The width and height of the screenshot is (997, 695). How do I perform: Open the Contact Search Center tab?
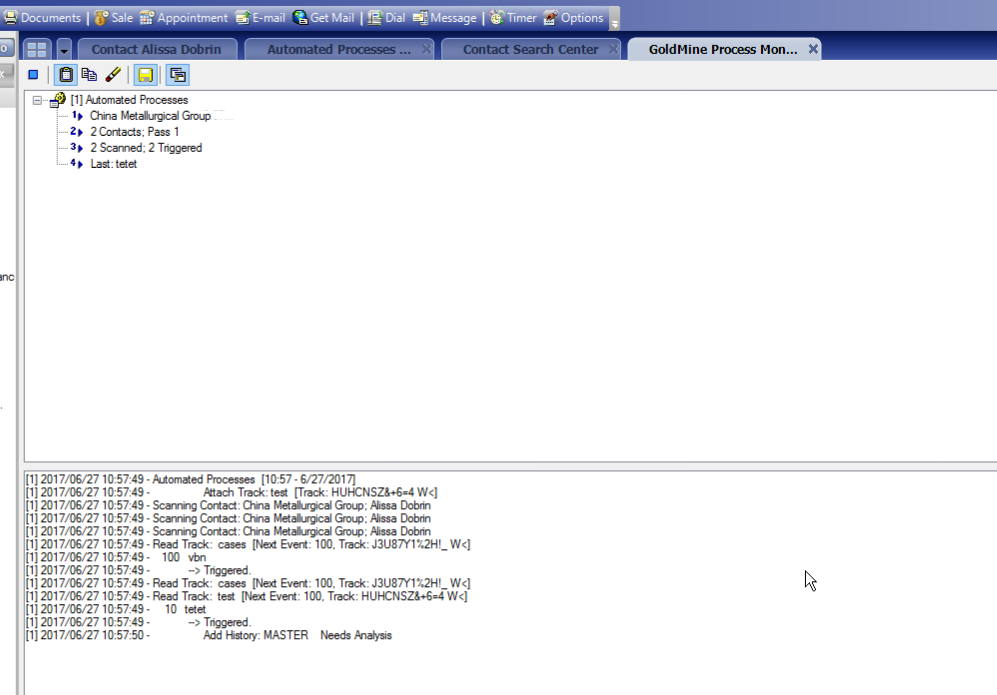click(x=529, y=47)
